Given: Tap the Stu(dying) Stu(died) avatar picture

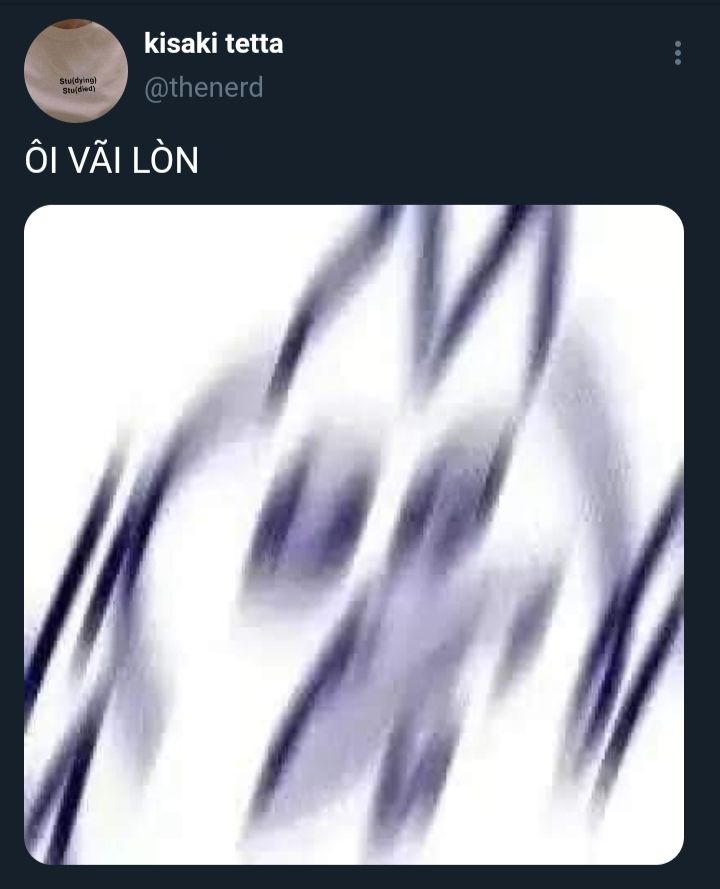Looking at the screenshot, I should 76,71.
